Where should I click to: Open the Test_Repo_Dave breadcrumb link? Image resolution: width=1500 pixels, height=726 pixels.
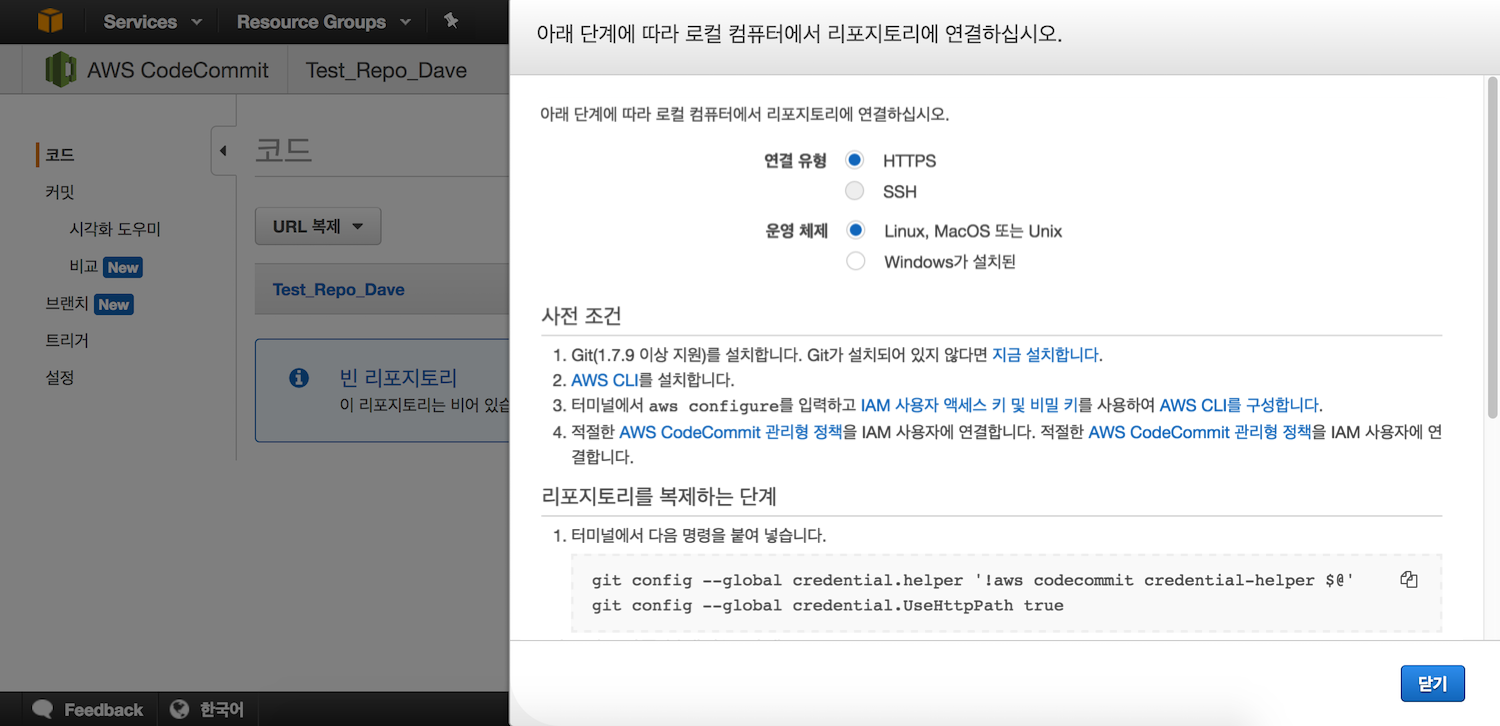click(386, 71)
